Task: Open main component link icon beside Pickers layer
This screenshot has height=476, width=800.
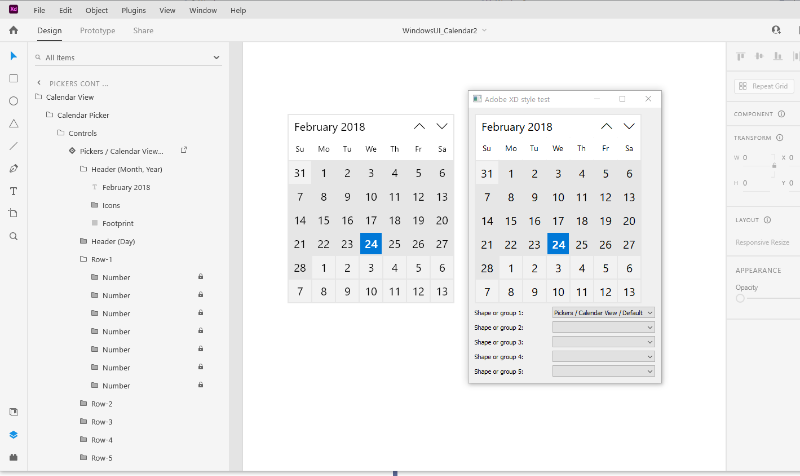Action: click(184, 151)
